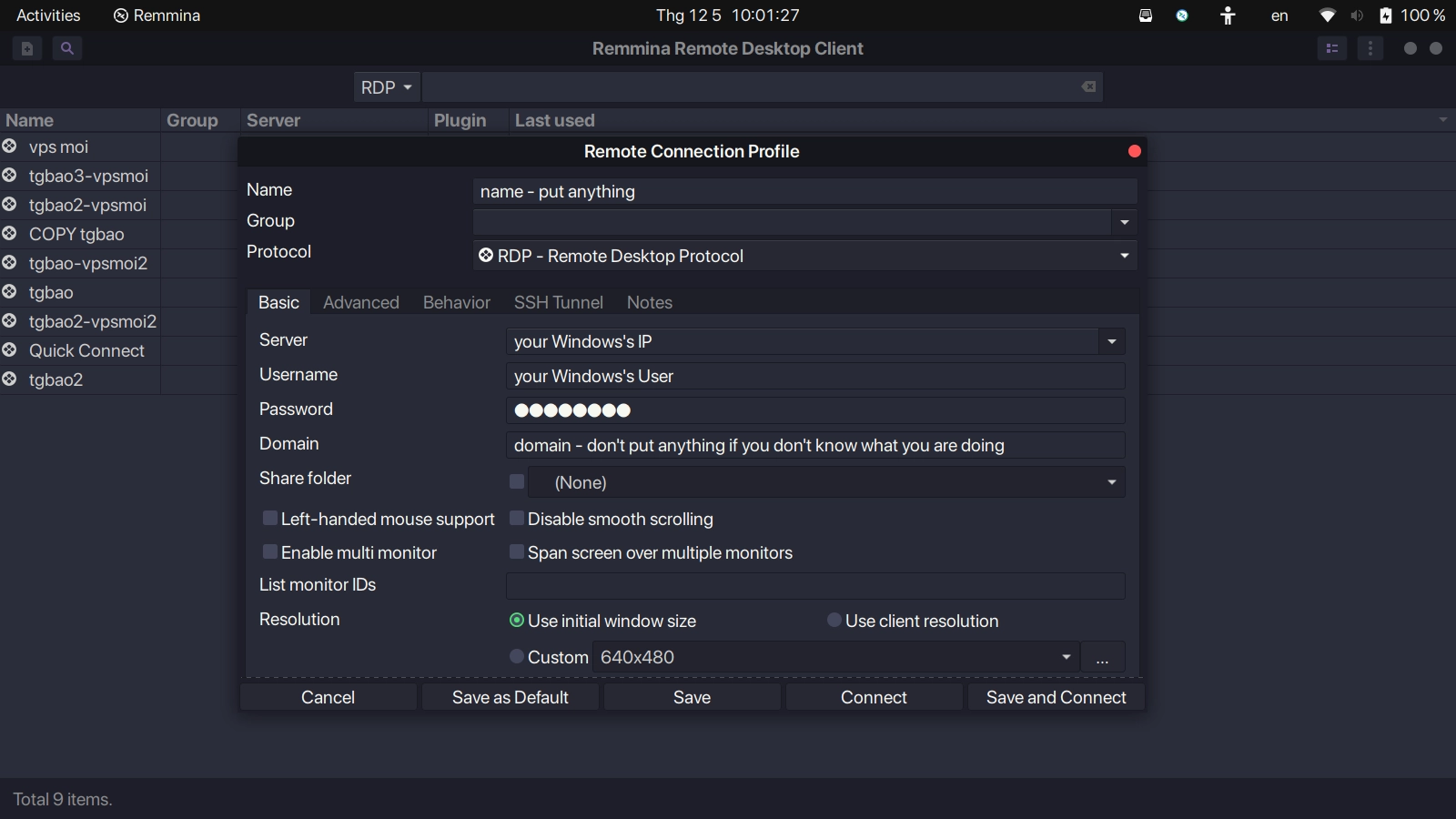
Task: Click the Password field
Action: (815, 410)
